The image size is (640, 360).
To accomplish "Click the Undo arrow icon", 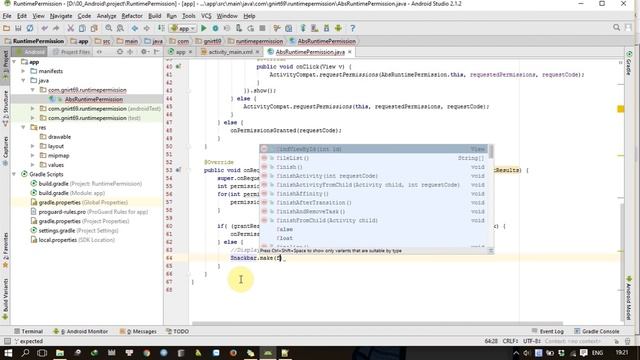I will [44, 28].
